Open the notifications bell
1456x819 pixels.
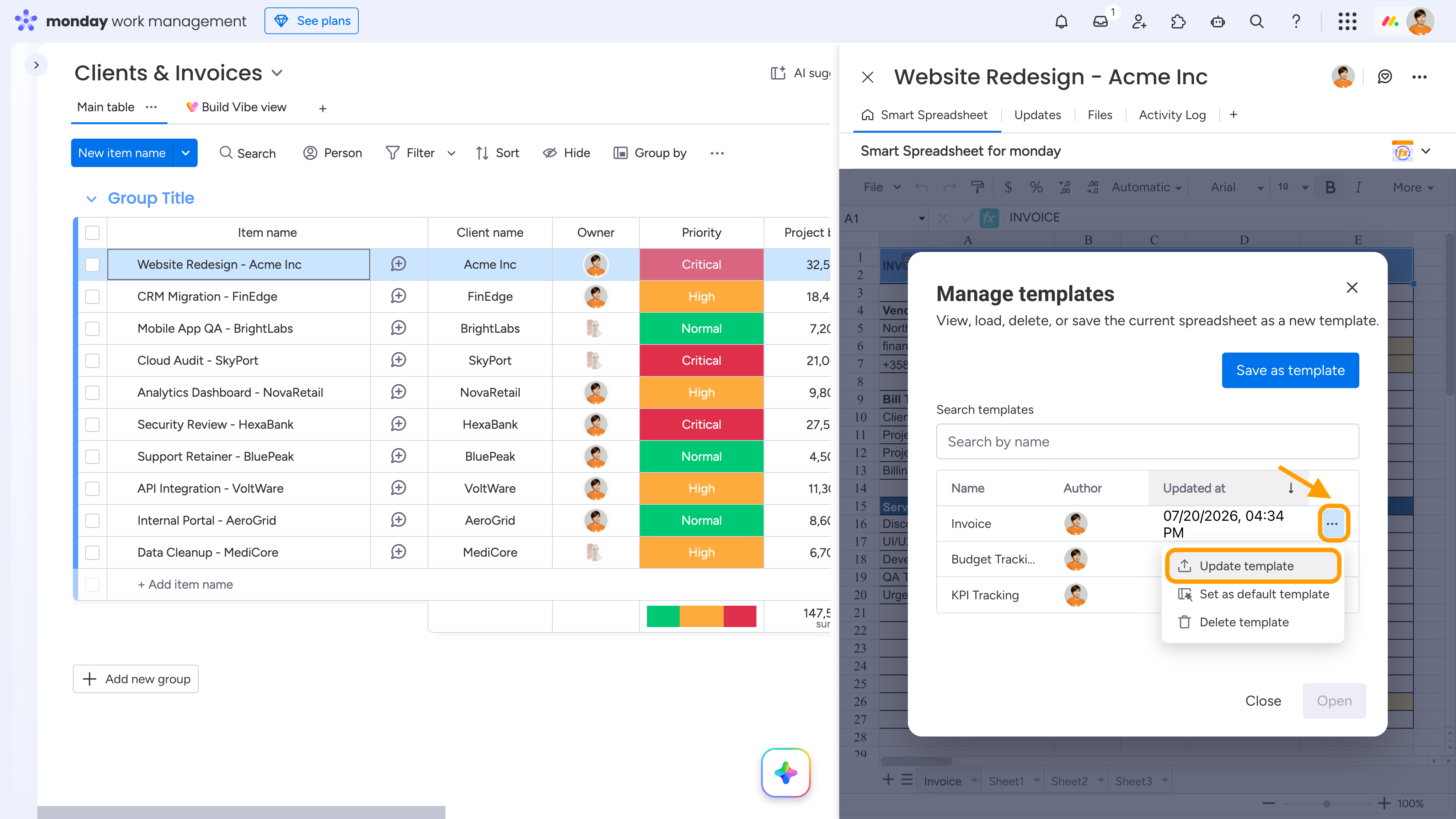click(1061, 21)
